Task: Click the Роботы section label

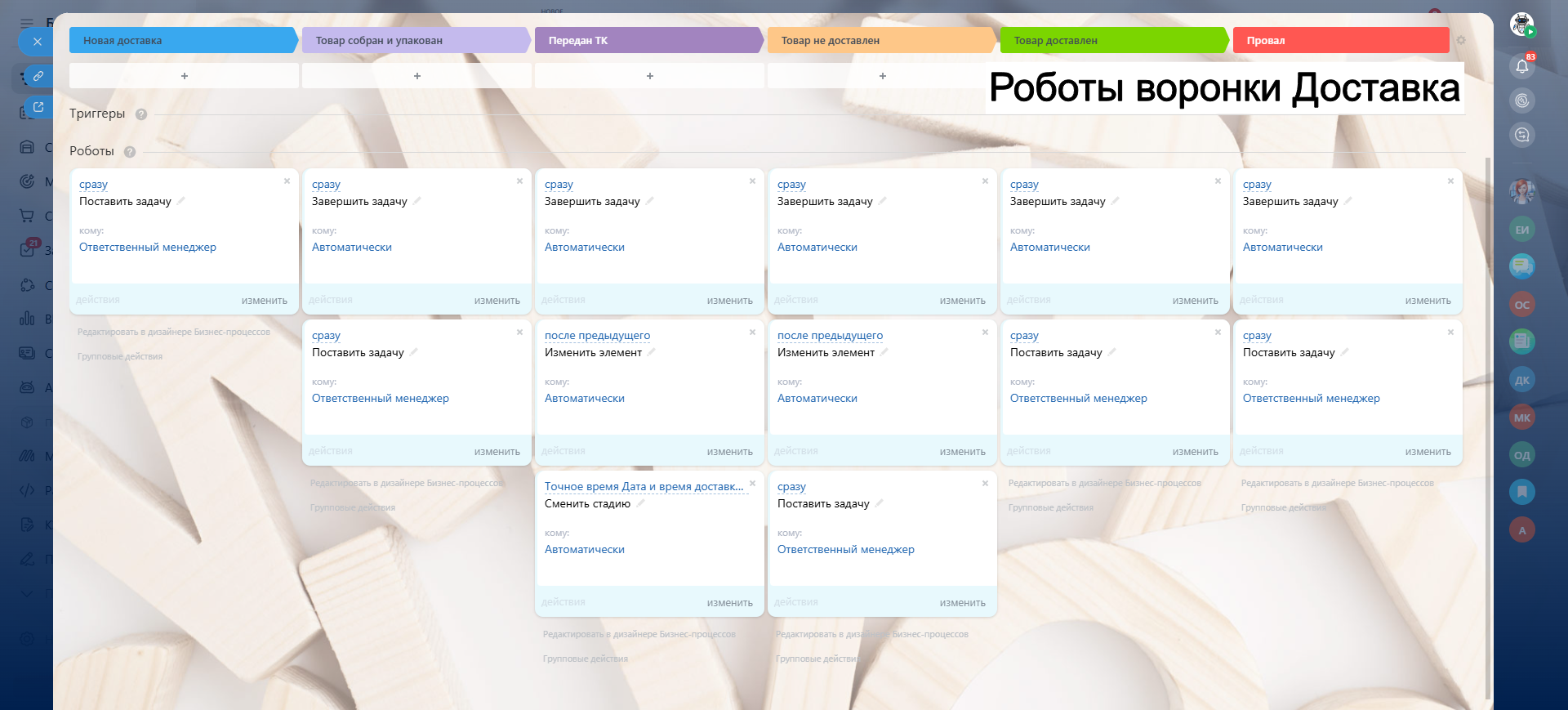Action: point(91,151)
